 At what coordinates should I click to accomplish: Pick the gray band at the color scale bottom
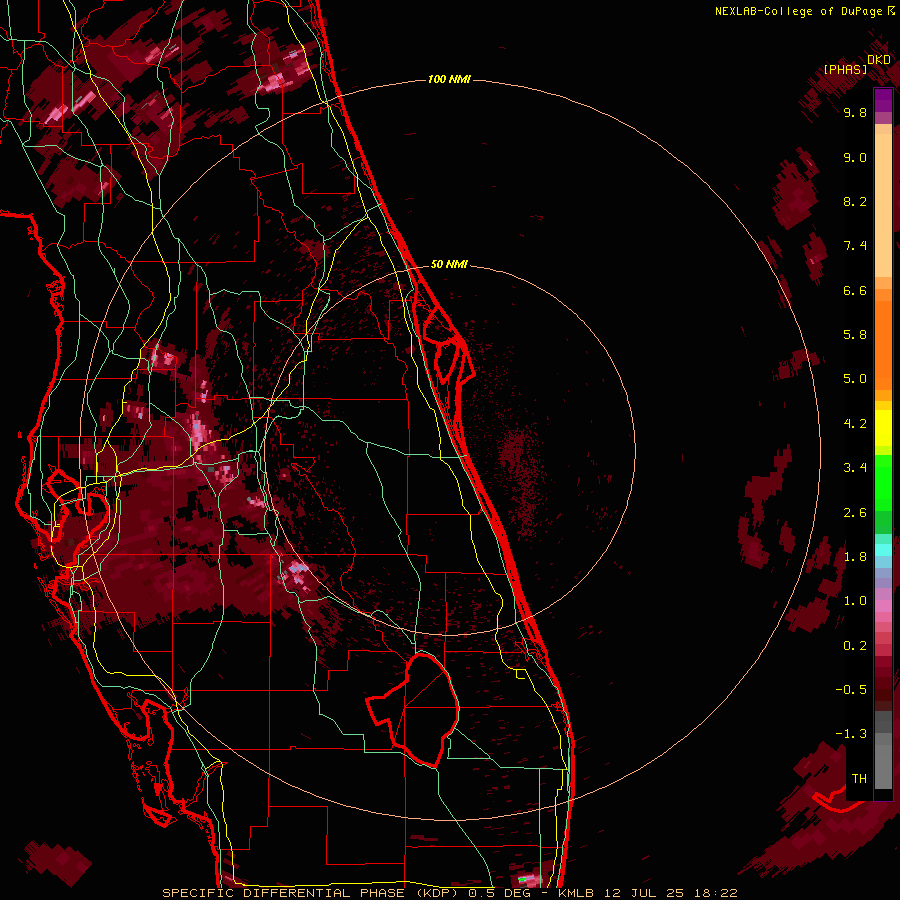point(883,763)
